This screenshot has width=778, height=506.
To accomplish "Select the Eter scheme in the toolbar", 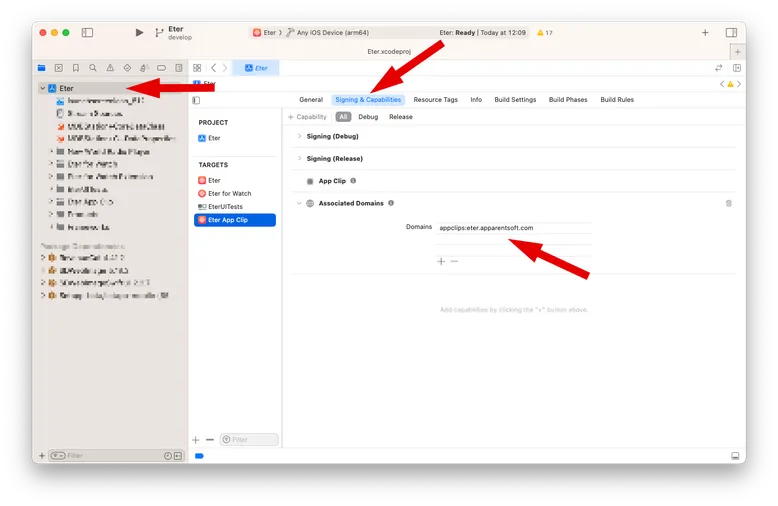I will [264, 33].
